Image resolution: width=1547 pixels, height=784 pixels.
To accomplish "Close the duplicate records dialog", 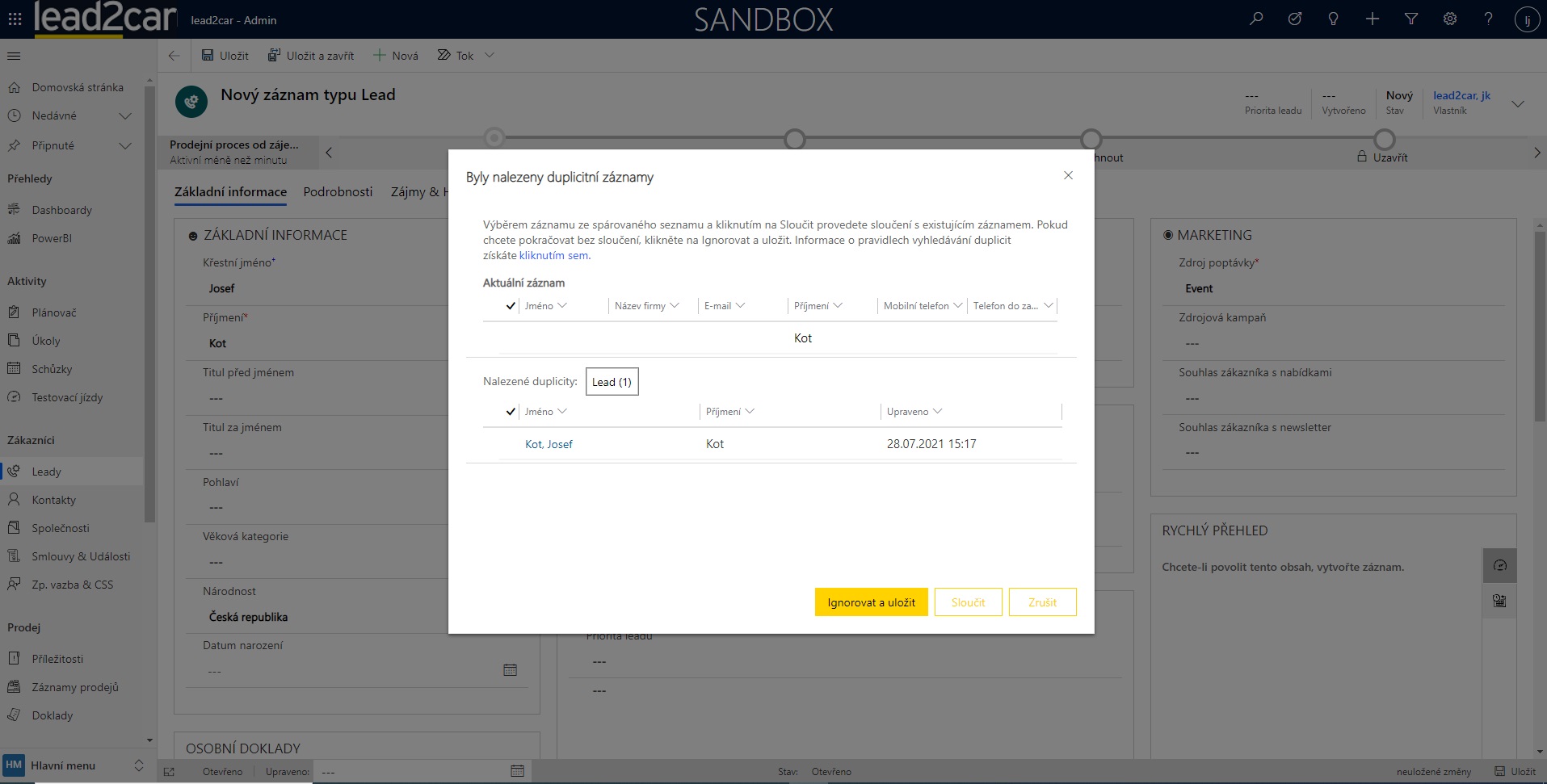I will click(x=1068, y=175).
